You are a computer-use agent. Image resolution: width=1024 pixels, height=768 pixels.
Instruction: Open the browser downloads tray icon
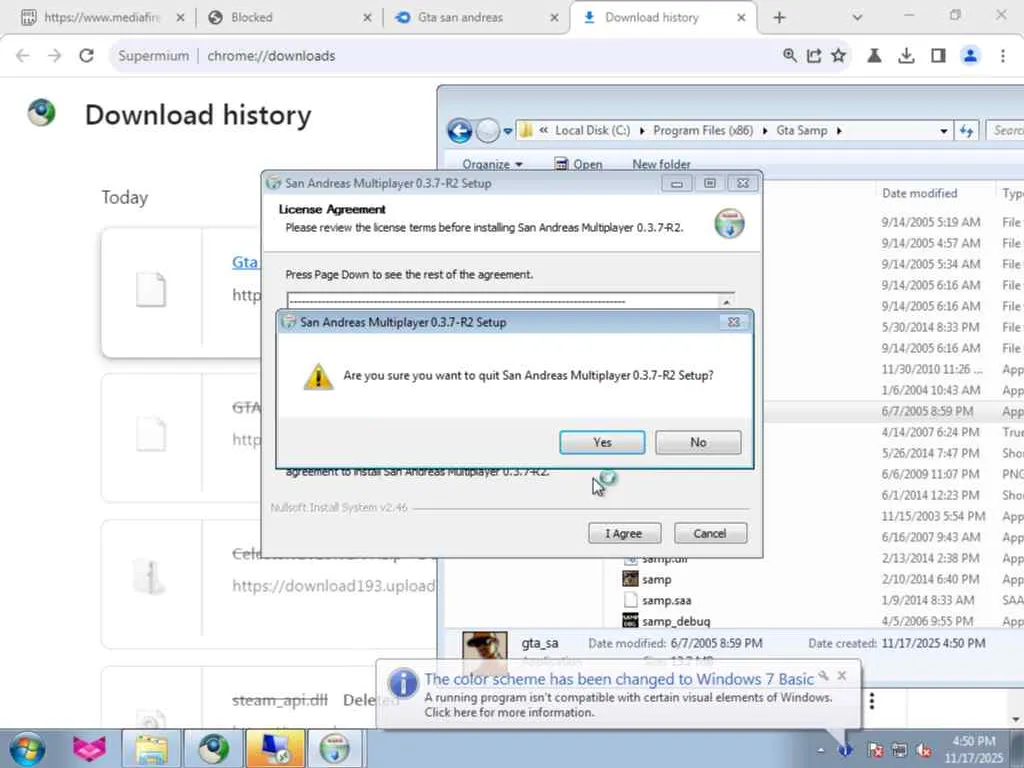(906, 56)
